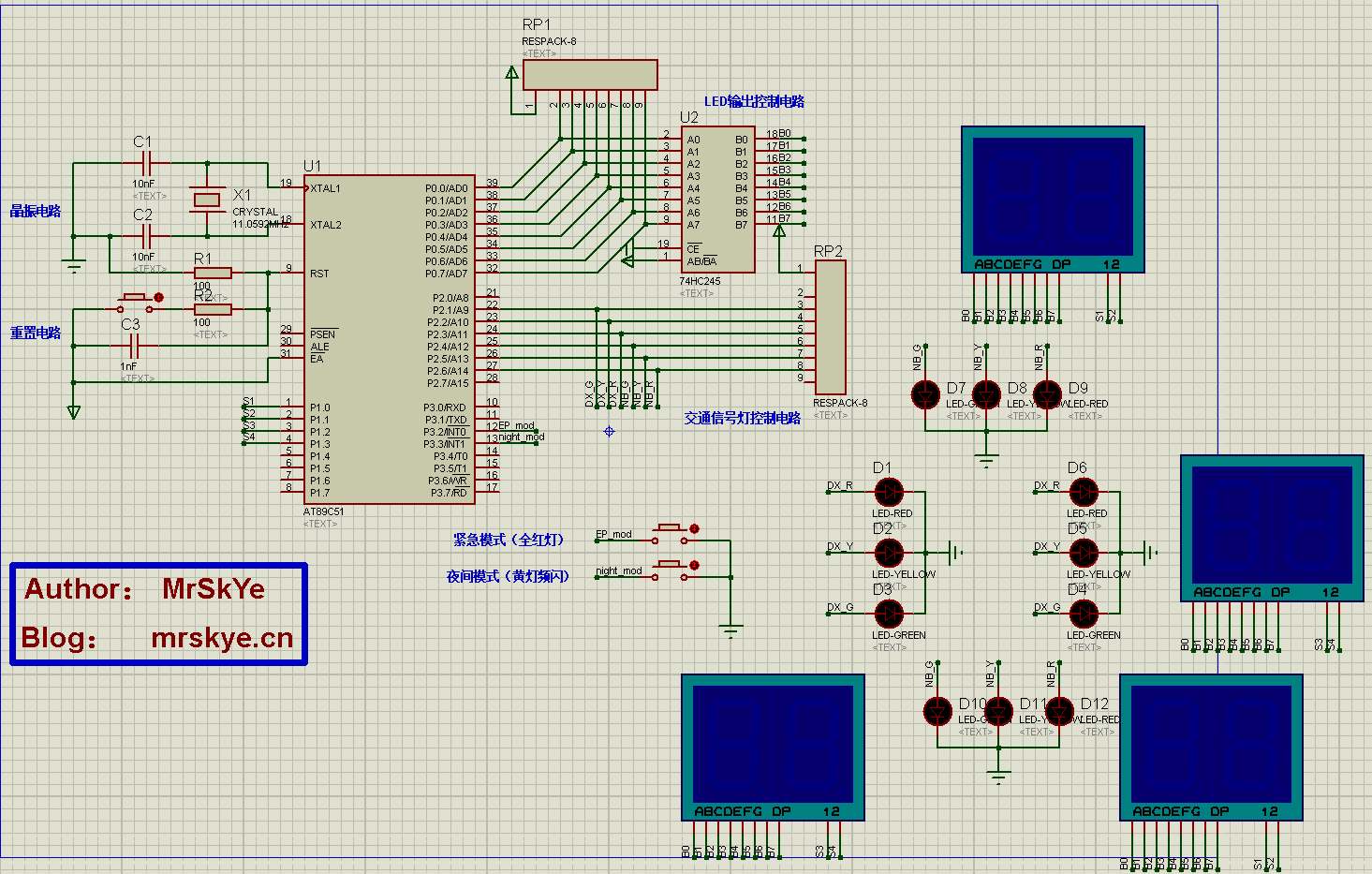Click the 'AT89C51' part name under U1
The width and height of the screenshot is (1372, 874).
[x=323, y=511]
